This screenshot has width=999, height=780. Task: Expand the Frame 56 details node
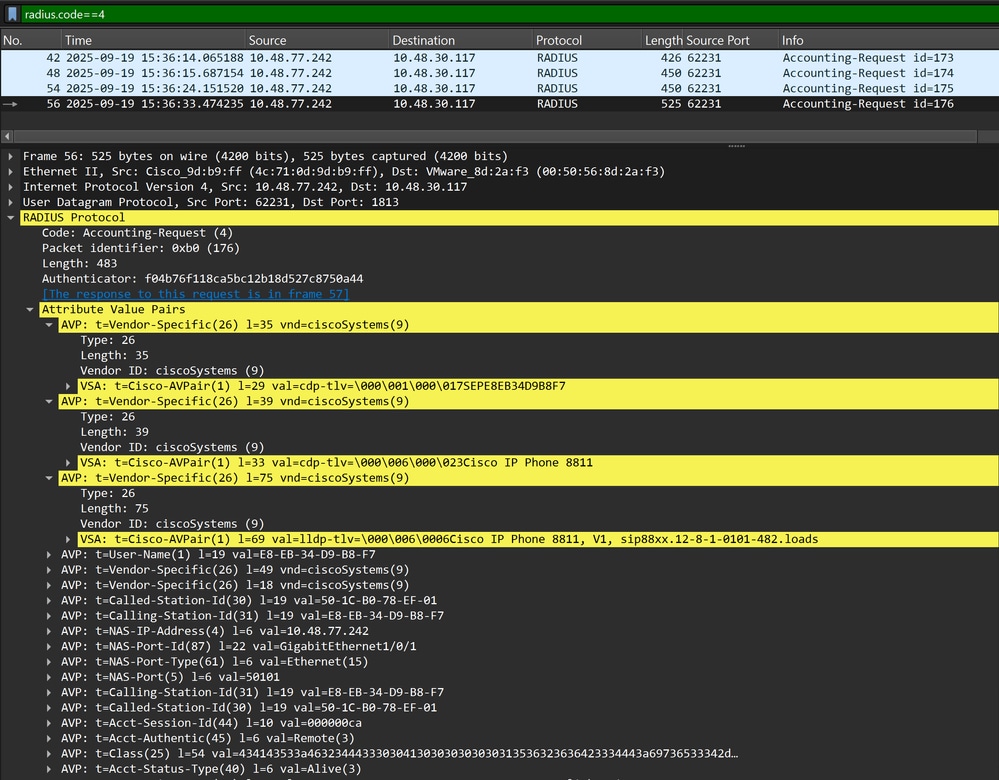(x=11, y=157)
